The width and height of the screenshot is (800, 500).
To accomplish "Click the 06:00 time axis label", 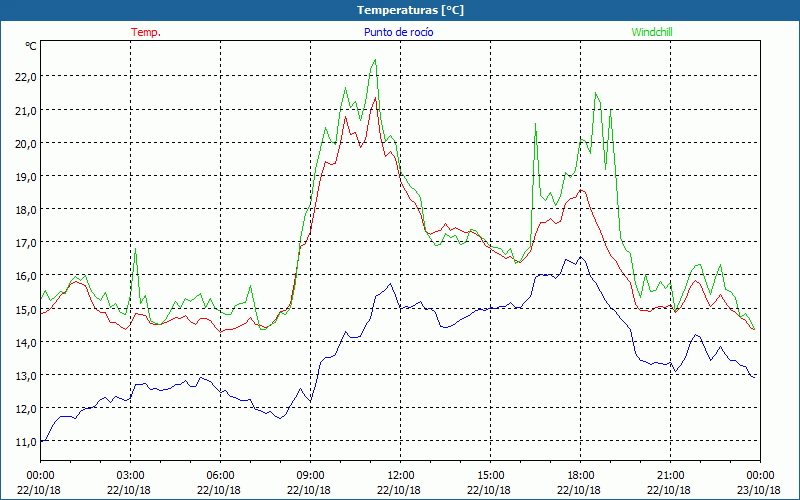I will pos(220,476).
